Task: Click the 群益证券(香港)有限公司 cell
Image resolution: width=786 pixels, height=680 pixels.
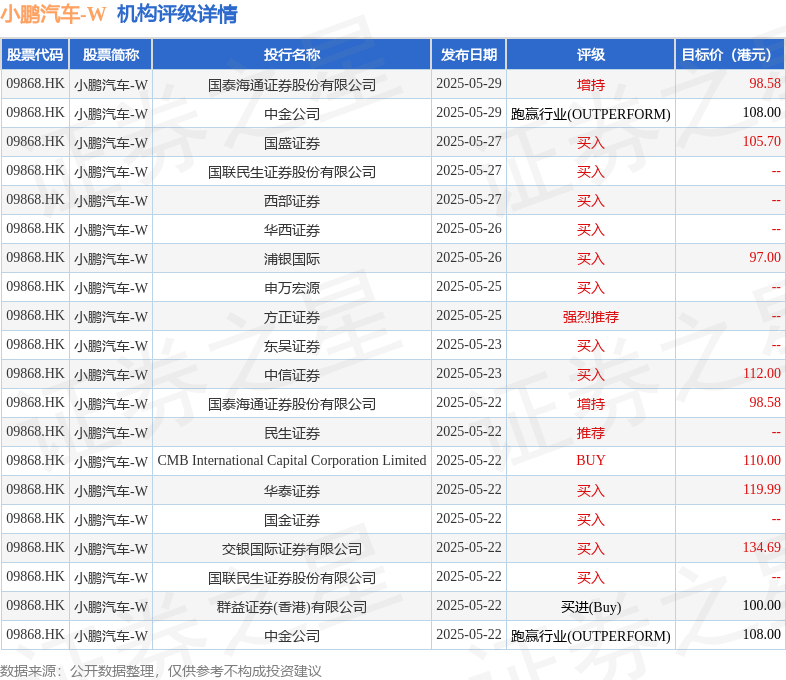Action: [x=292, y=607]
